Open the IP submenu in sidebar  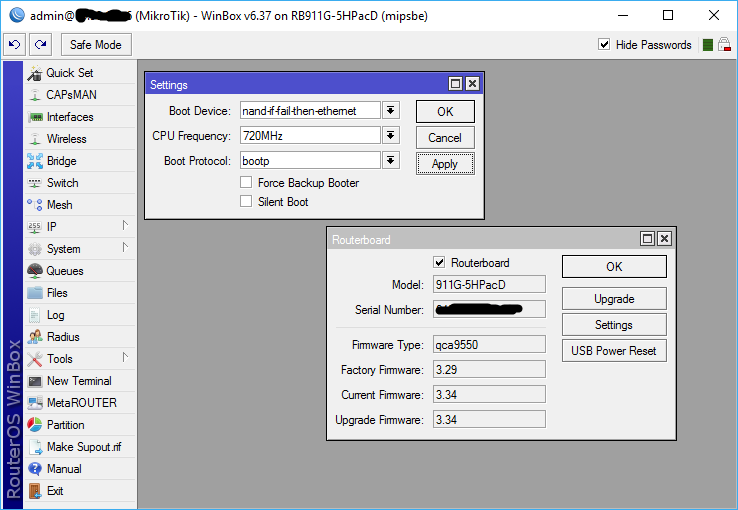[52, 227]
